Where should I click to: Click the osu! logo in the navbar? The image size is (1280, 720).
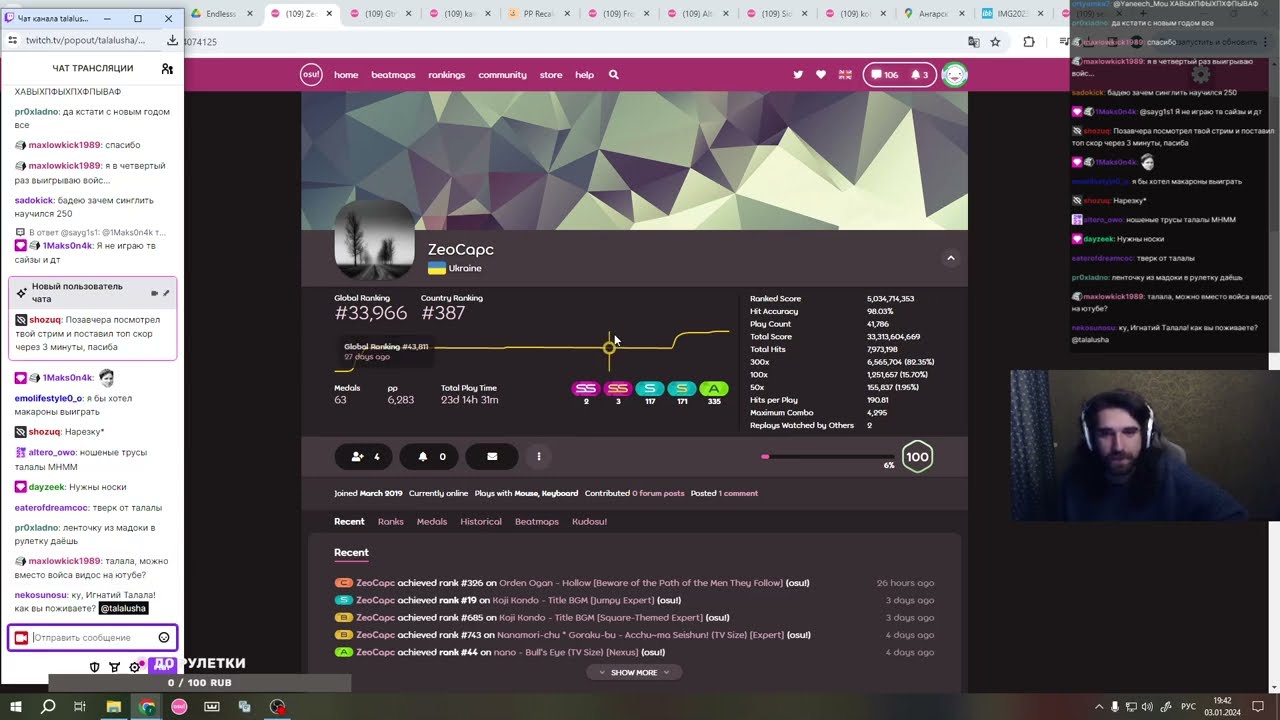click(311, 75)
